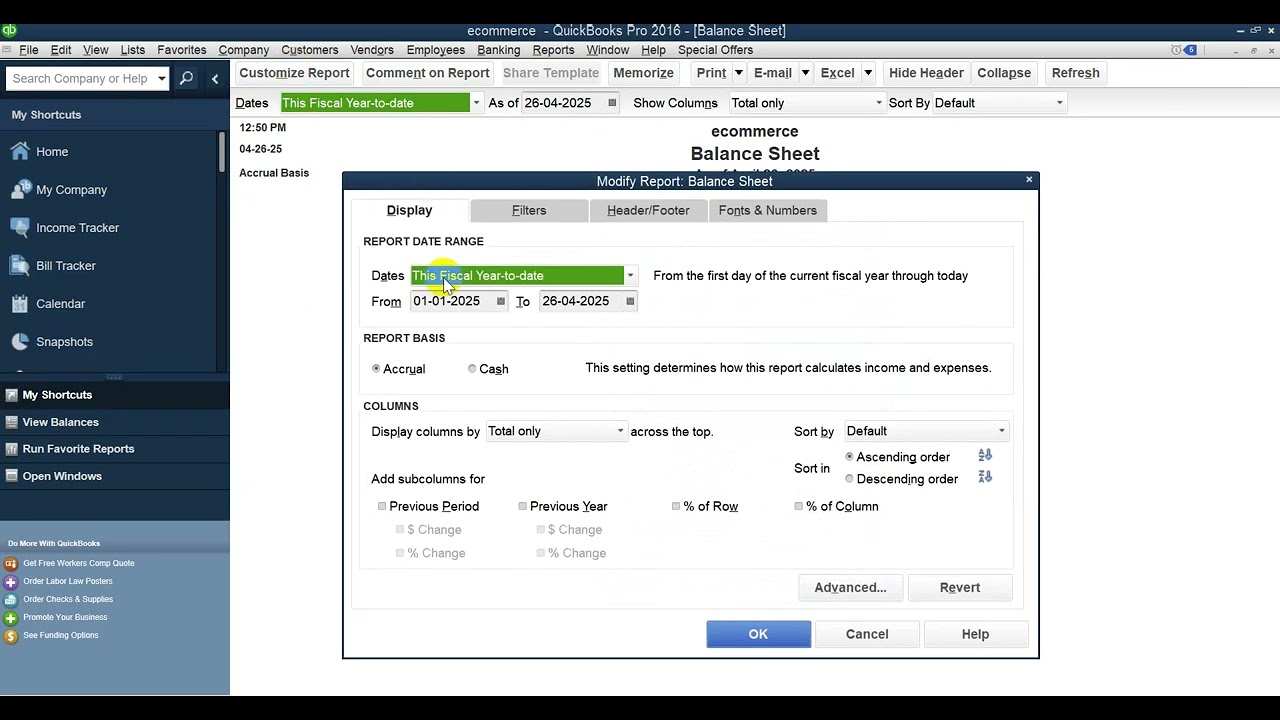Tick $ Change under Previous Period

(400, 530)
